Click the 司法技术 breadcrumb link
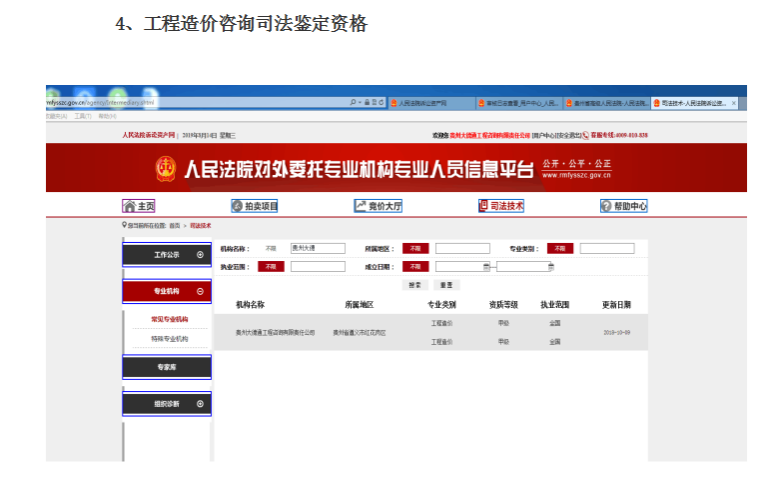This screenshot has height=495, width=783. point(201,226)
